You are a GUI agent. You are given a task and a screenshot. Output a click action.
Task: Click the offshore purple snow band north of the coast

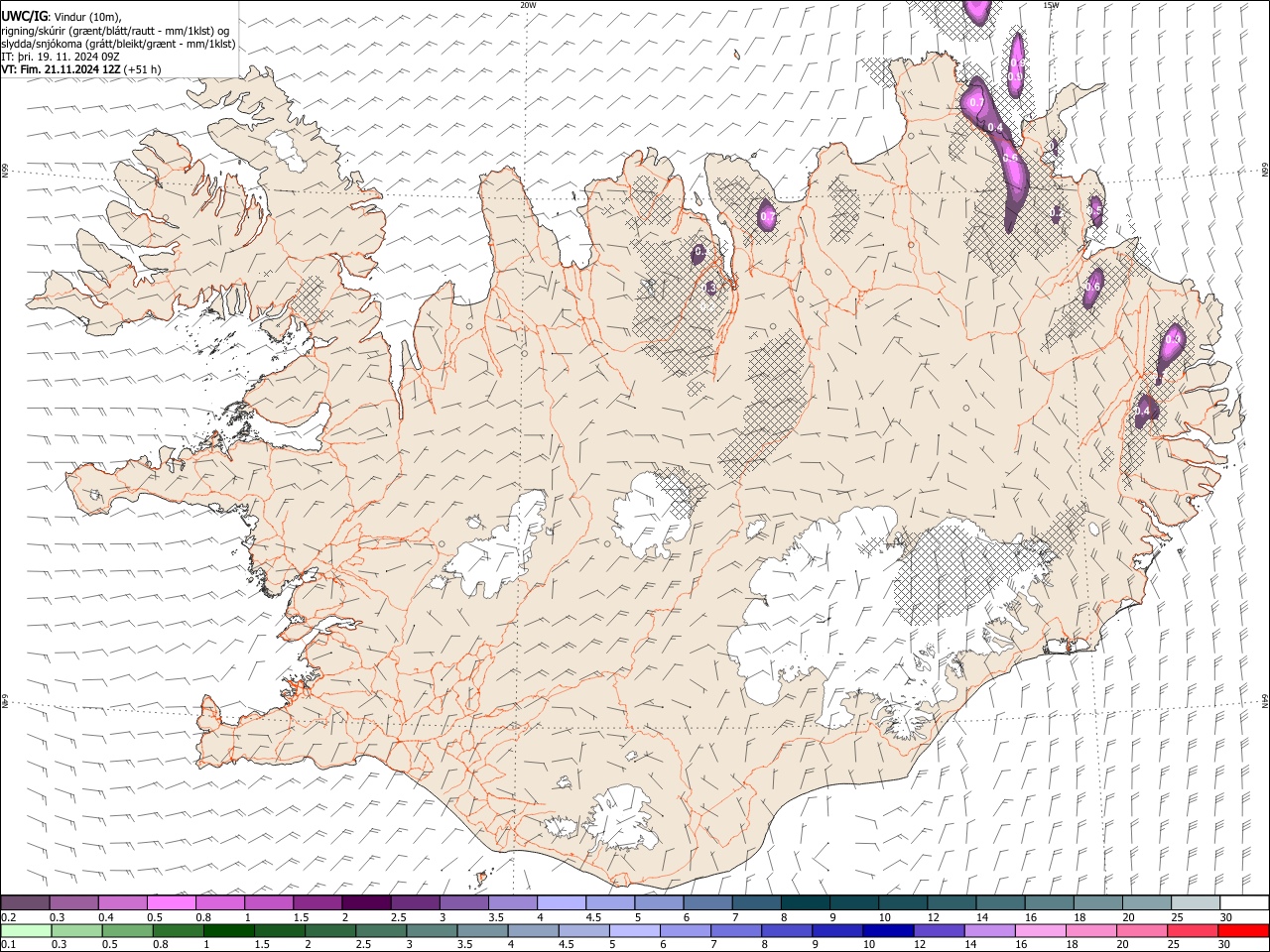click(1016, 64)
